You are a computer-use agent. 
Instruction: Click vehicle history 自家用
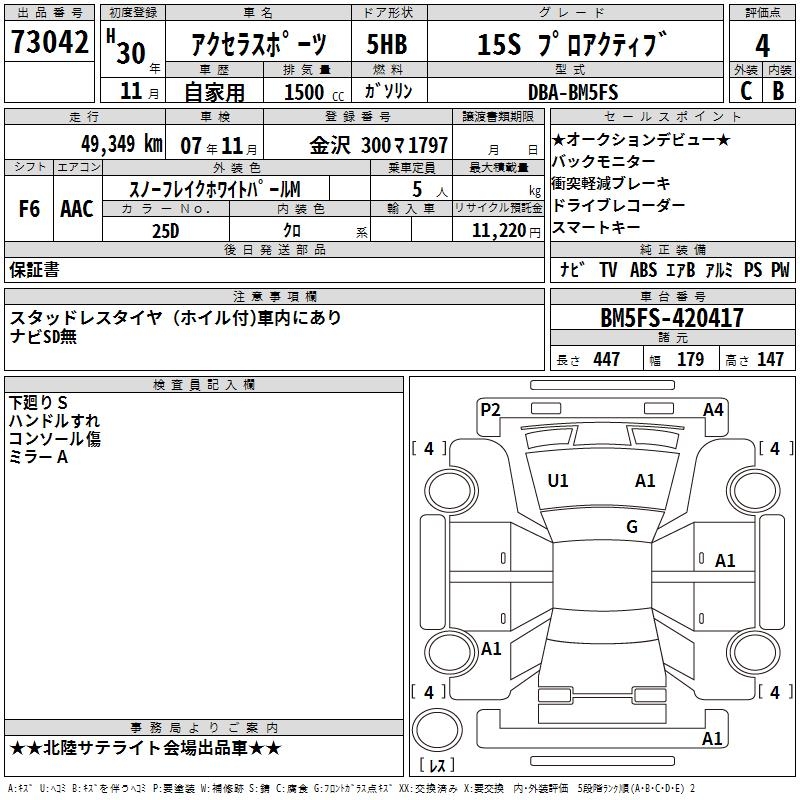pyautogui.click(x=214, y=92)
